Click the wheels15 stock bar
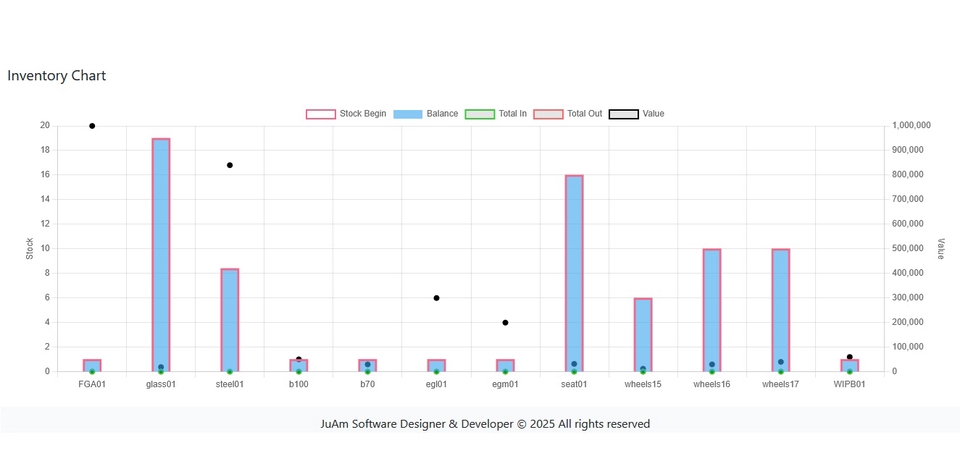Image resolution: width=960 pixels, height=469 pixels. point(643,330)
